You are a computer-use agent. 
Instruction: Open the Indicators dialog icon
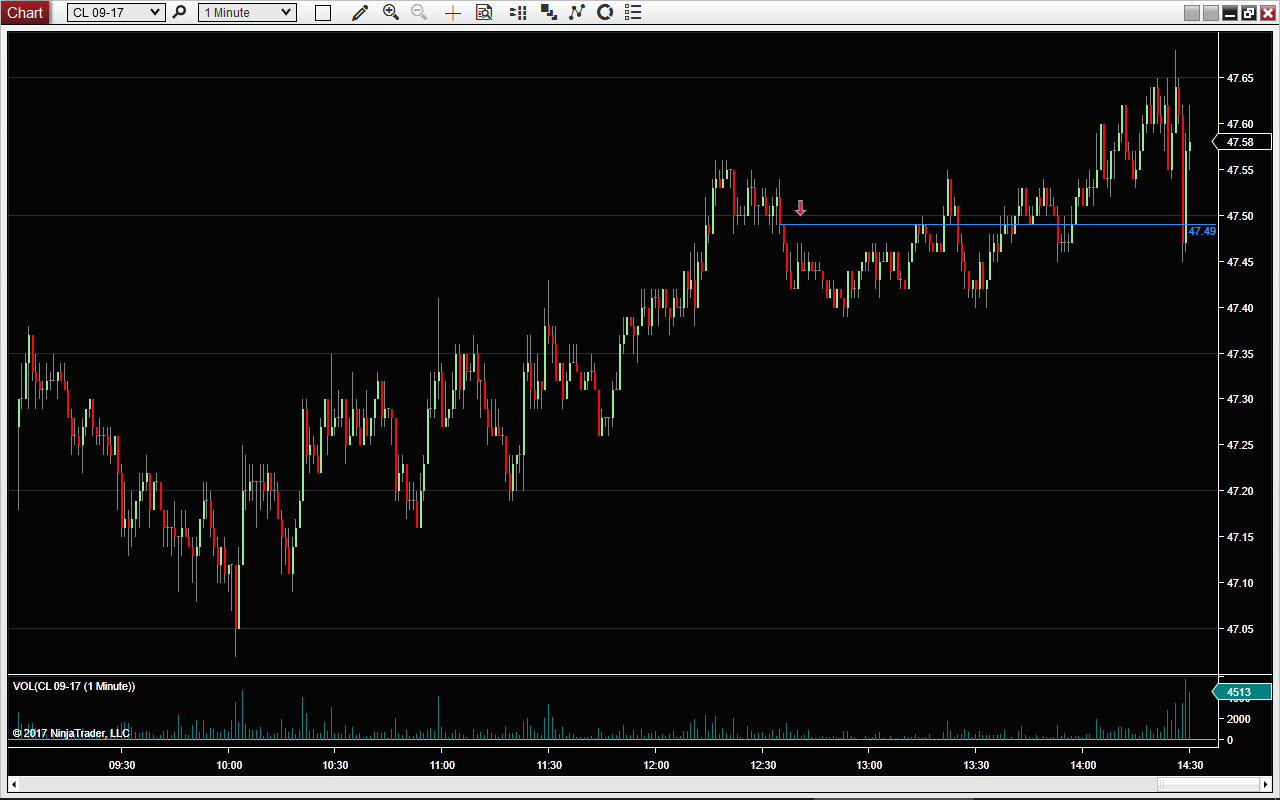pos(577,12)
